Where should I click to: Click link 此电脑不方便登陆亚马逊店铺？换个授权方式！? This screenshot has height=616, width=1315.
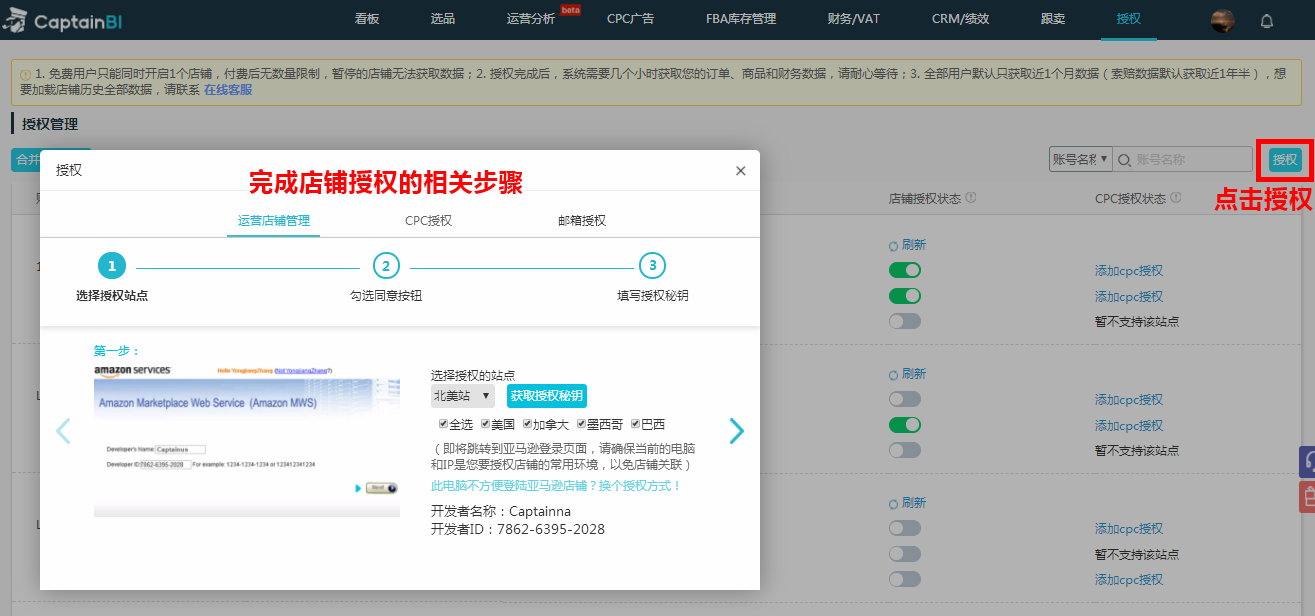[x=556, y=486]
